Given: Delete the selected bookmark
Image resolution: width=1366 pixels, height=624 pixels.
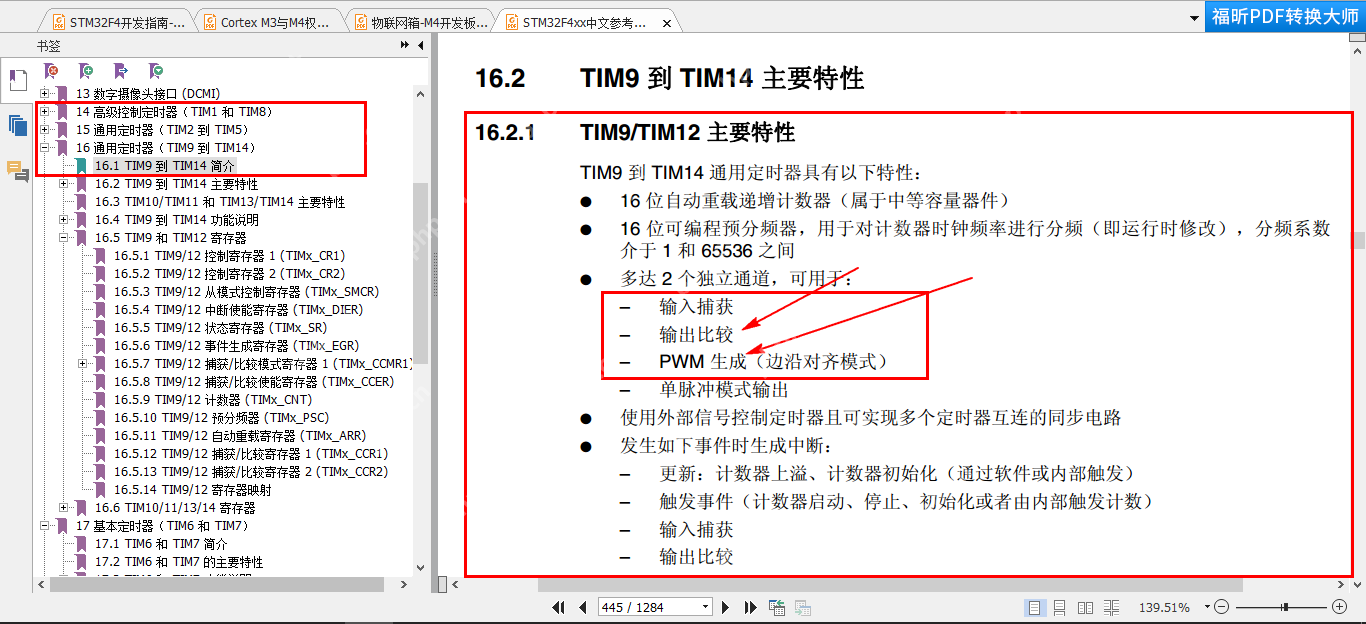Looking at the screenshot, I should [50, 71].
